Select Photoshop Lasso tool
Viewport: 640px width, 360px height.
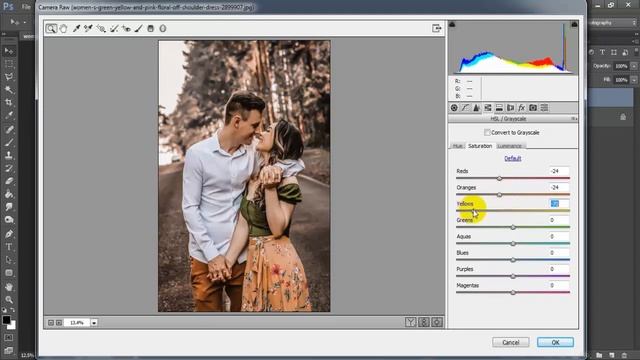9,77
